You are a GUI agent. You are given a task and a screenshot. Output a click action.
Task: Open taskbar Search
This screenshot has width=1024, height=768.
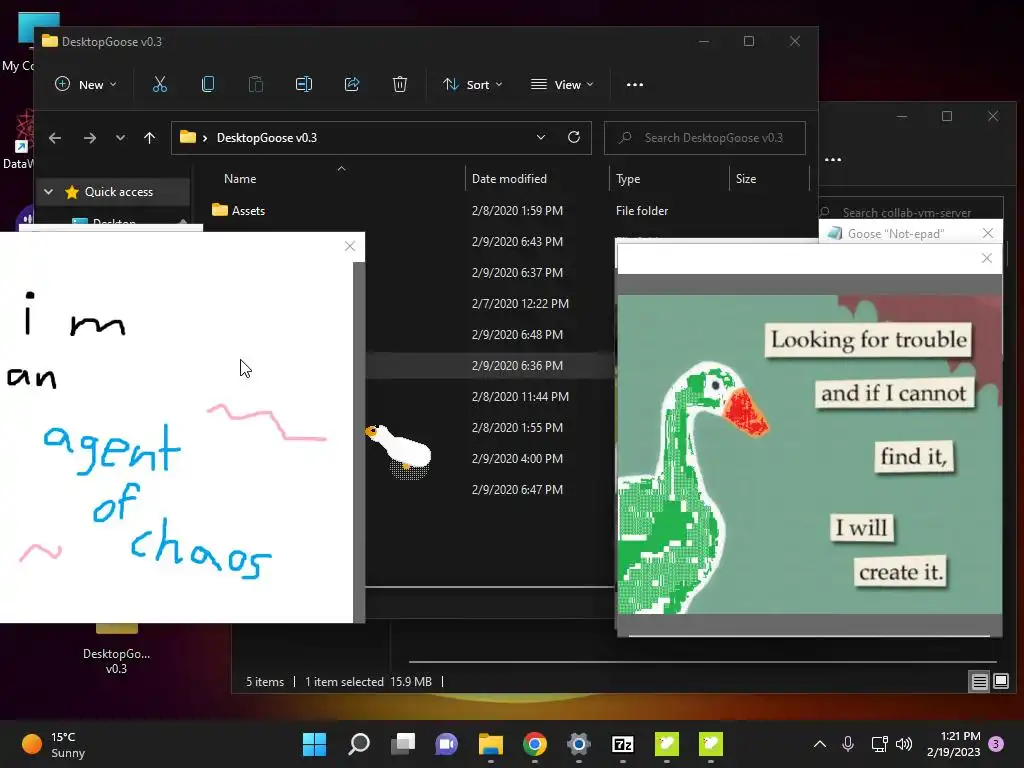359,744
